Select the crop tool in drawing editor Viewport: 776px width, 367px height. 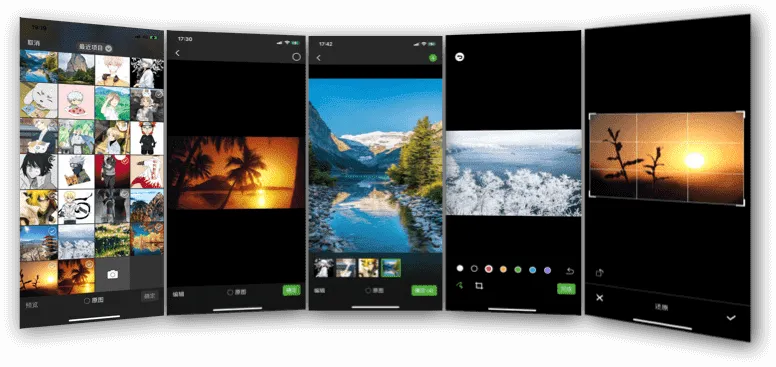pyautogui.click(x=479, y=286)
